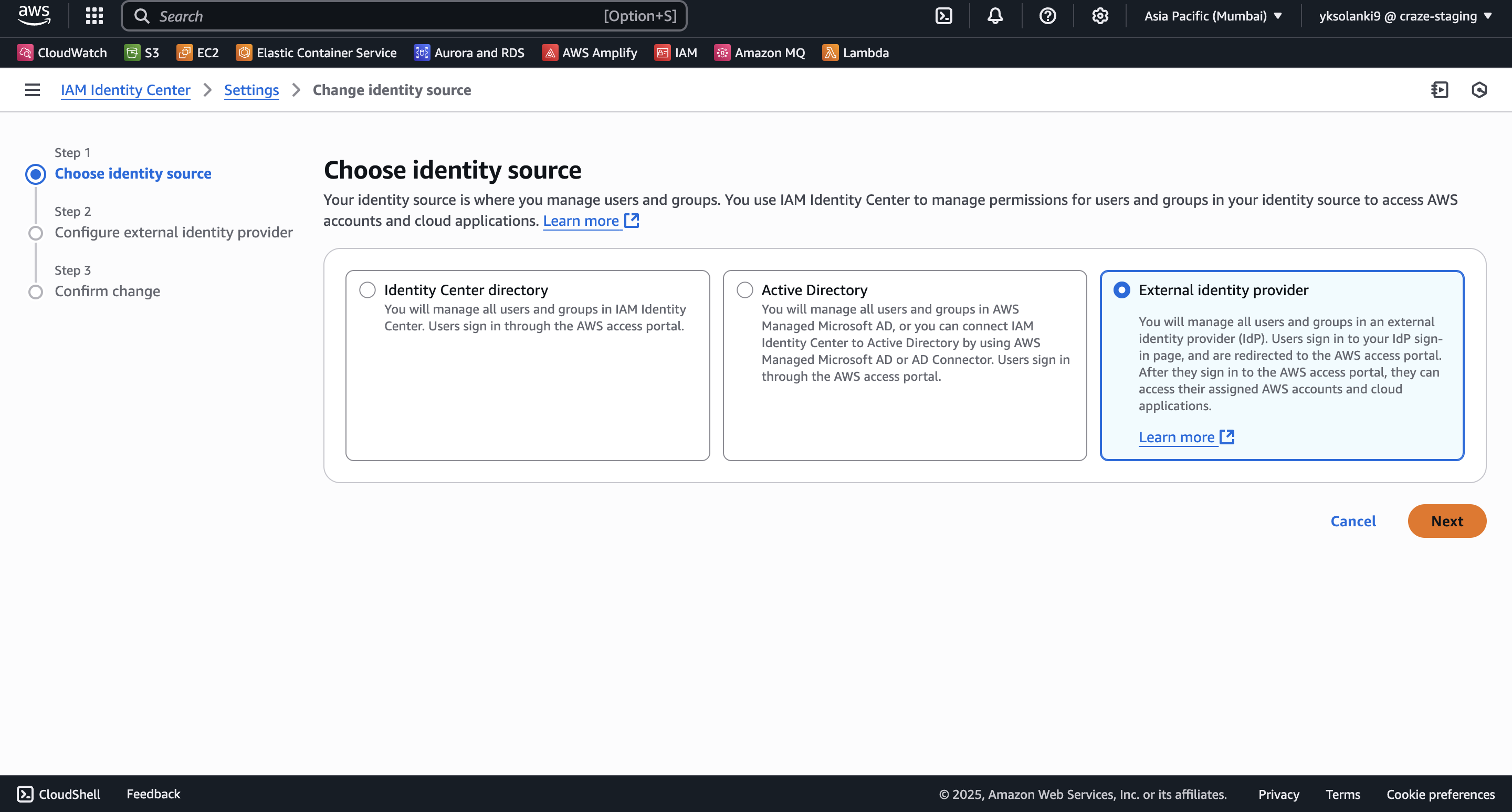
Task: Select the Active Directory radio option
Action: click(x=744, y=290)
